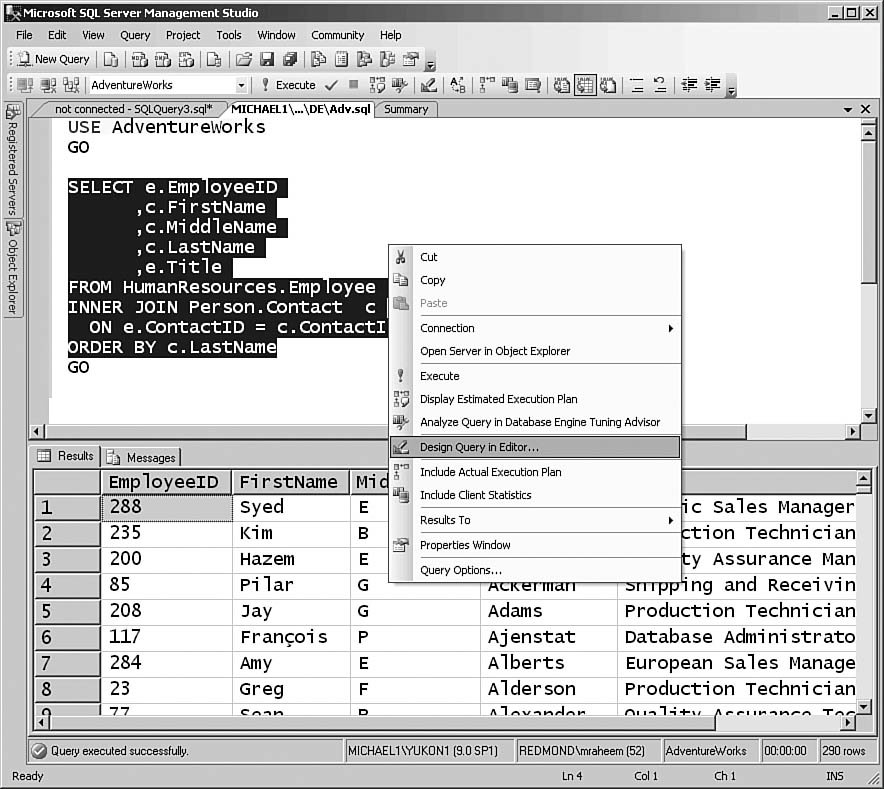Viewport: 884px width, 789px height.
Task: Expand the Object Explorer side tab
Action: click(12, 268)
